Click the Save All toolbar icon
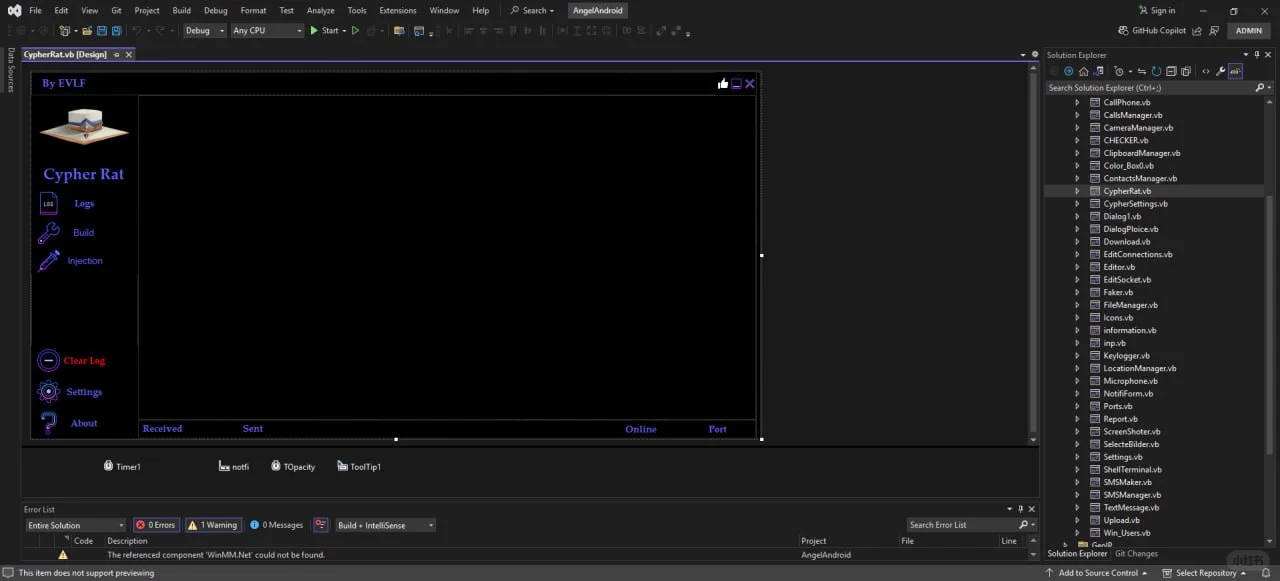This screenshot has height=581, width=1280. point(116,31)
